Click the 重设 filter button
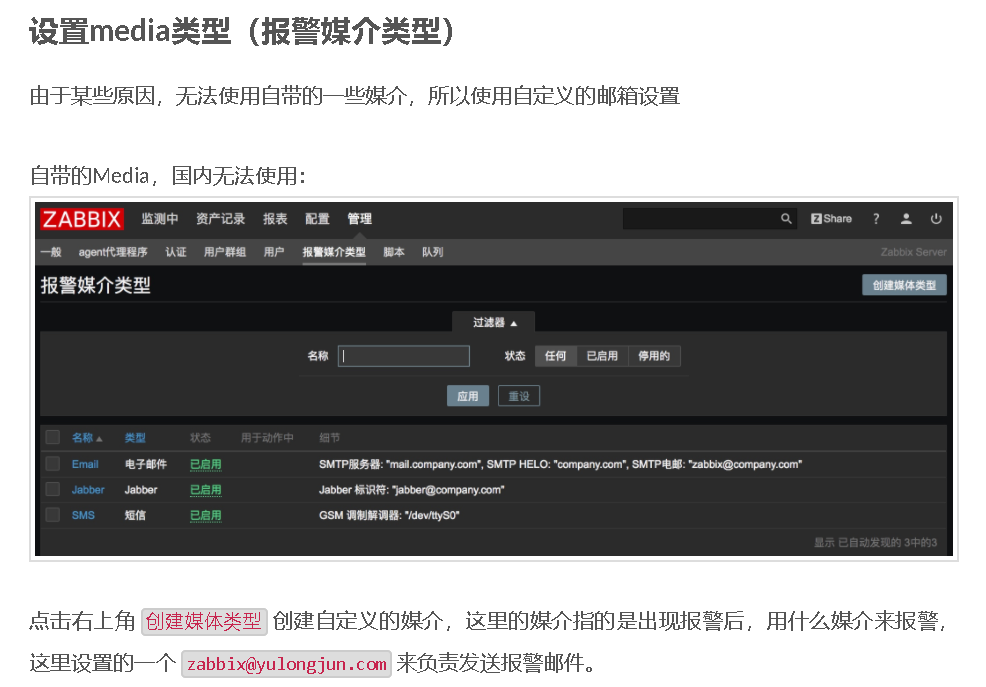 click(x=519, y=396)
